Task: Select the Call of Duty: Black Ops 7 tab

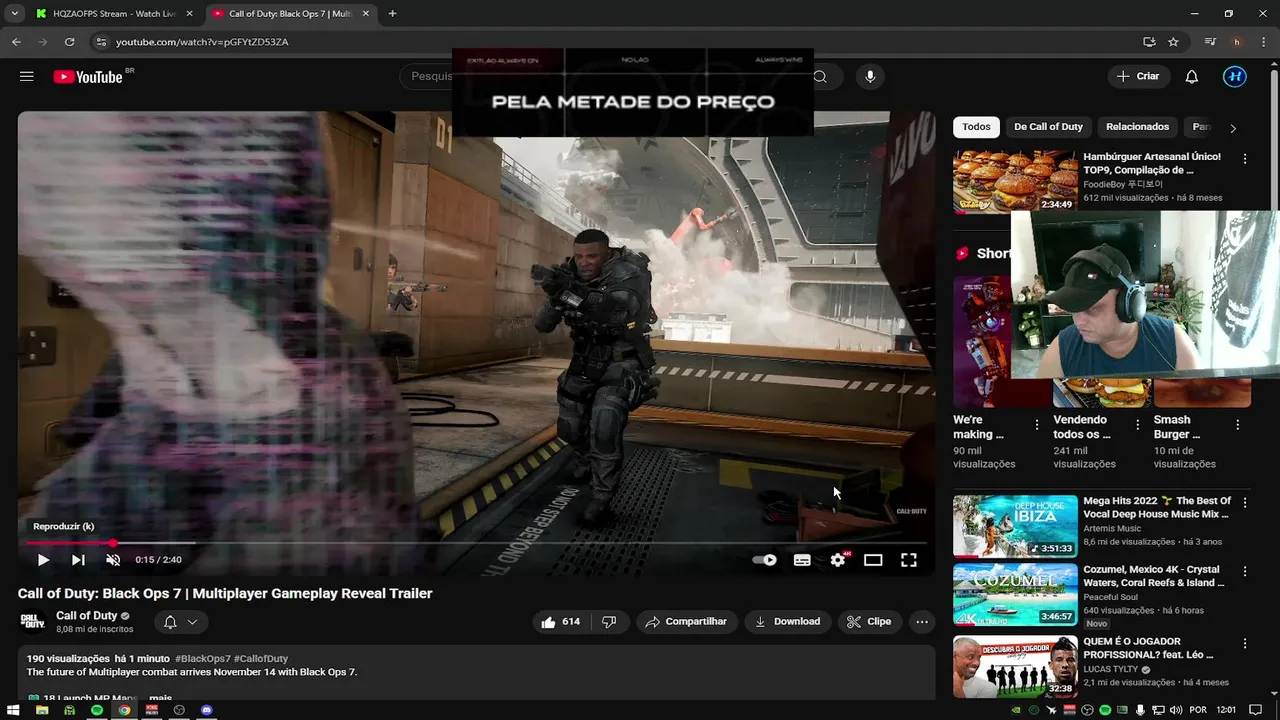Action: (290, 14)
